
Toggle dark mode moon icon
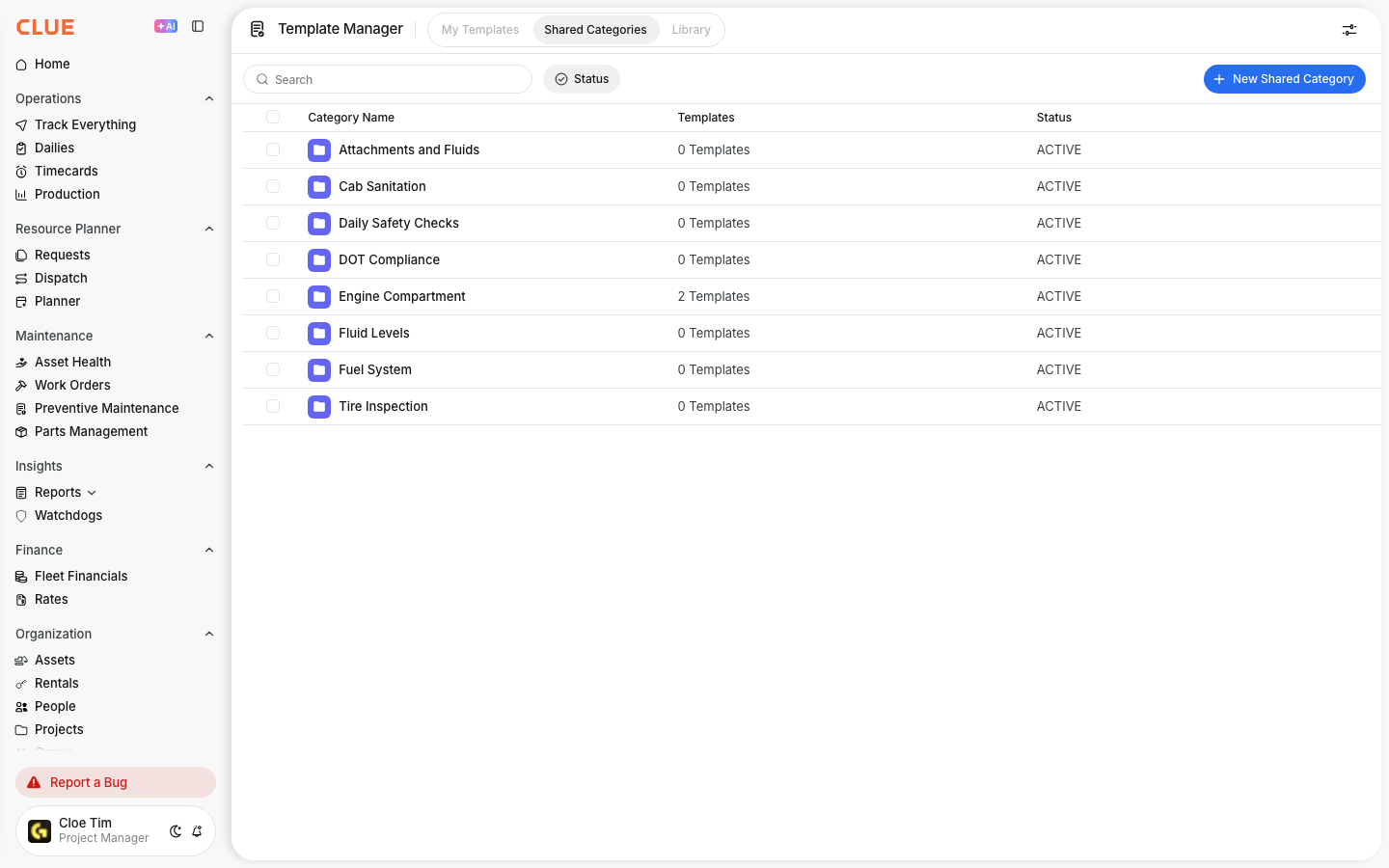click(x=176, y=831)
